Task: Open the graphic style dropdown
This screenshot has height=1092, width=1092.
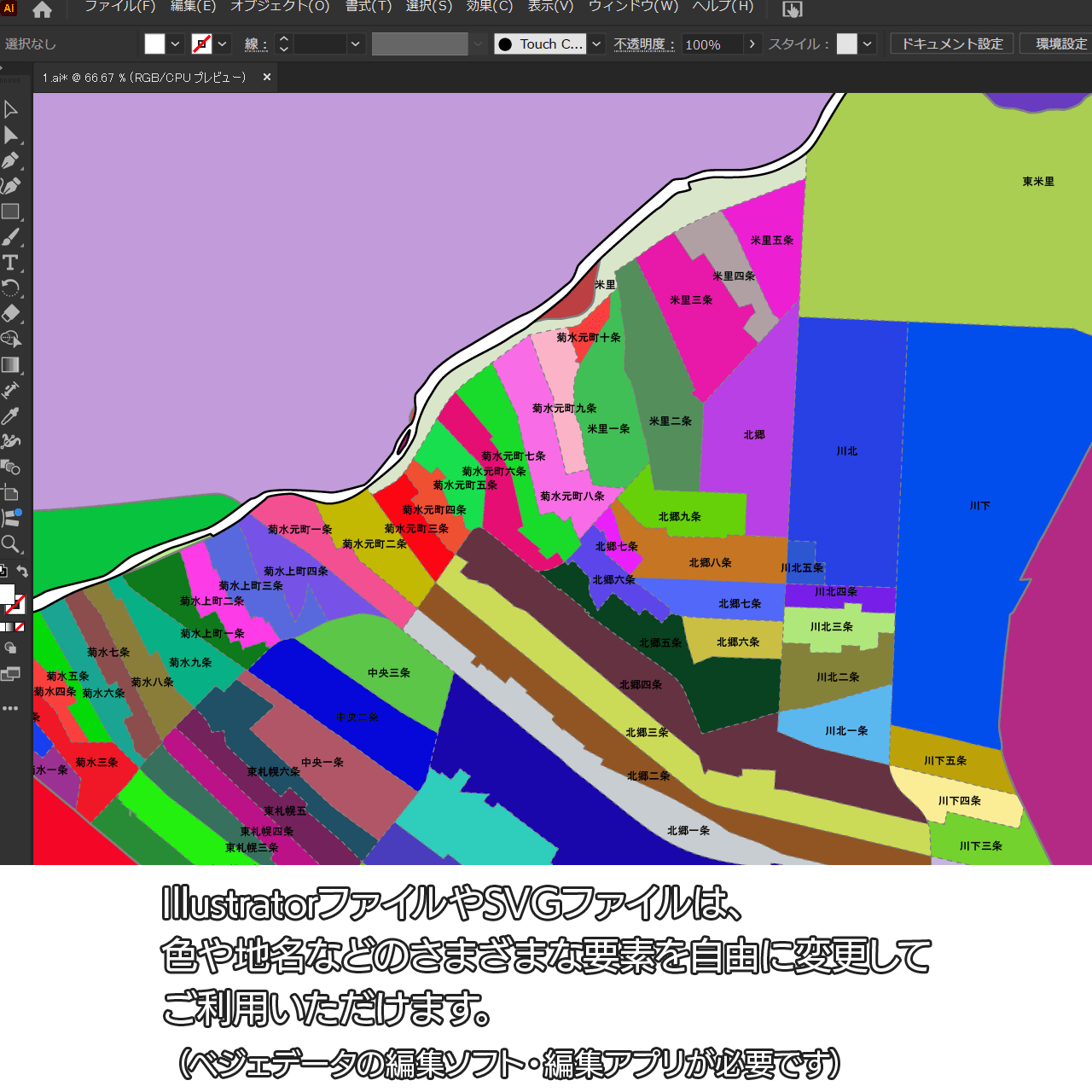Action: pyautogui.click(x=868, y=44)
